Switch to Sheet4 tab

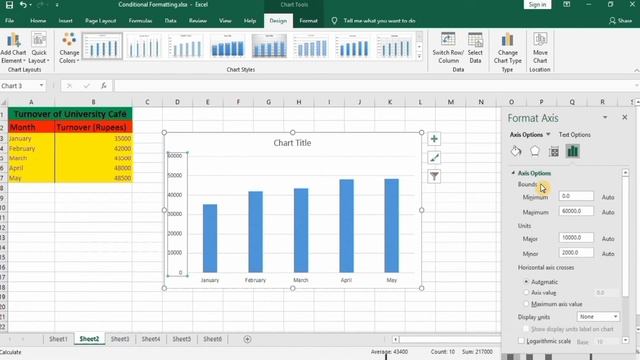[151, 339]
